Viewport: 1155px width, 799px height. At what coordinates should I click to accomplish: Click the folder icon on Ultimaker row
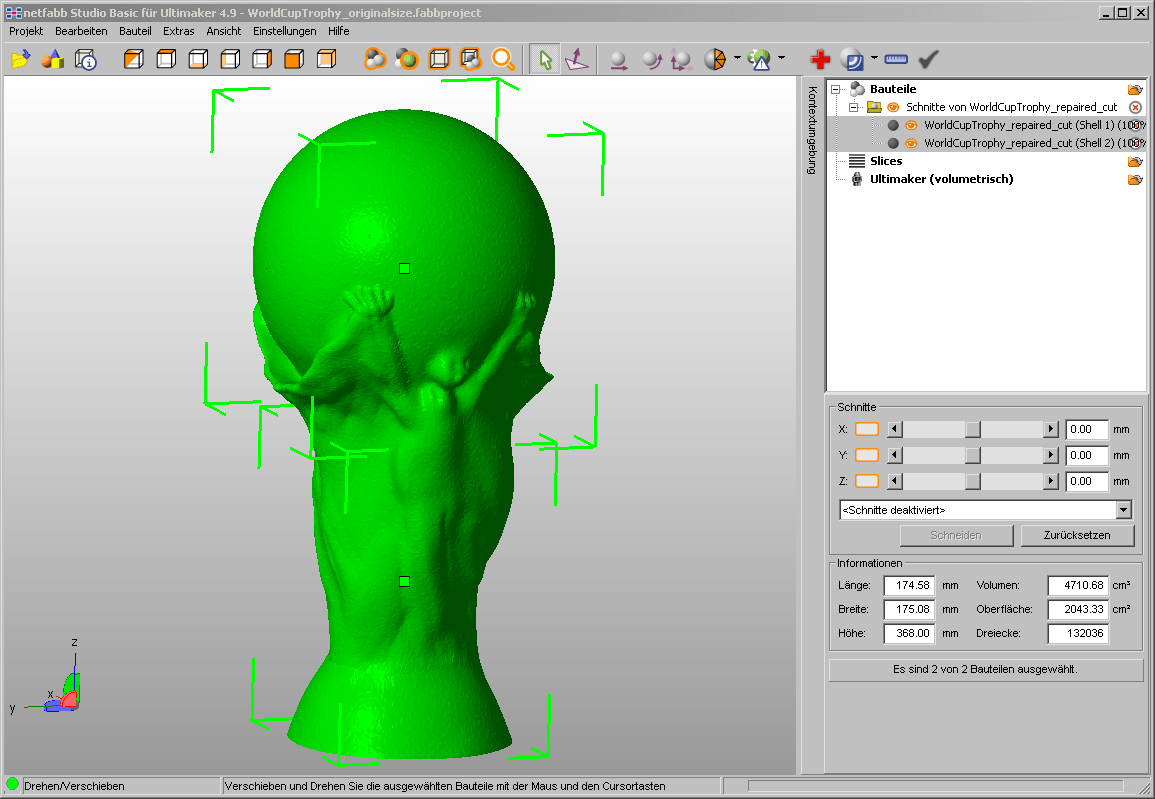pos(1135,179)
